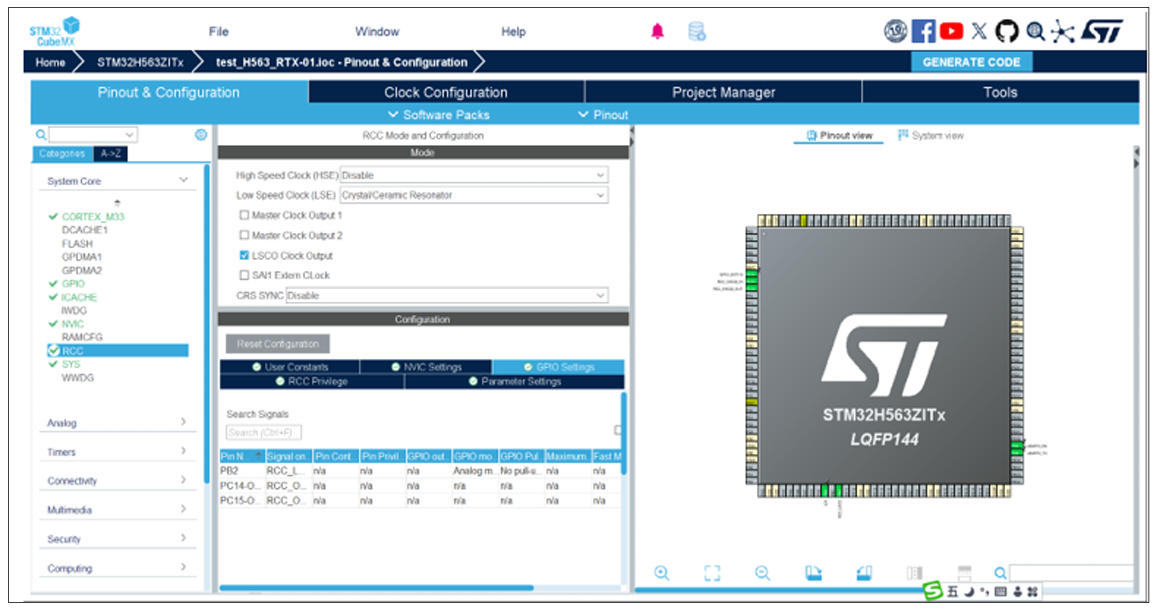Click the Search Signals input field
The width and height of the screenshot is (1156, 612).
coord(264,432)
